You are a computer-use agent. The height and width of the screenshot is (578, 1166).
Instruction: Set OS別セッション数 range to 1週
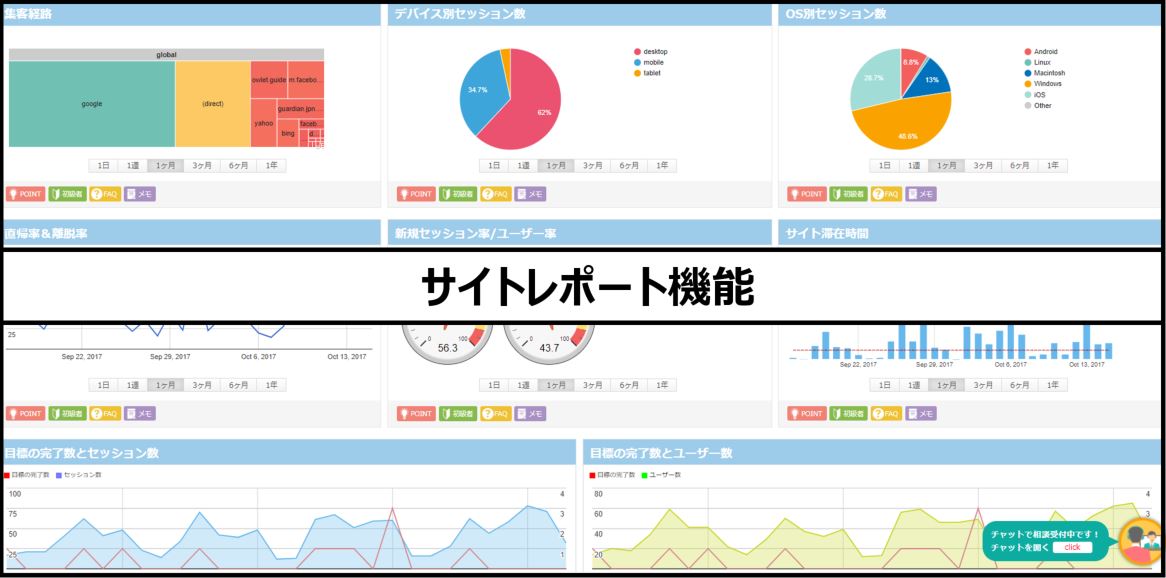point(915,166)
